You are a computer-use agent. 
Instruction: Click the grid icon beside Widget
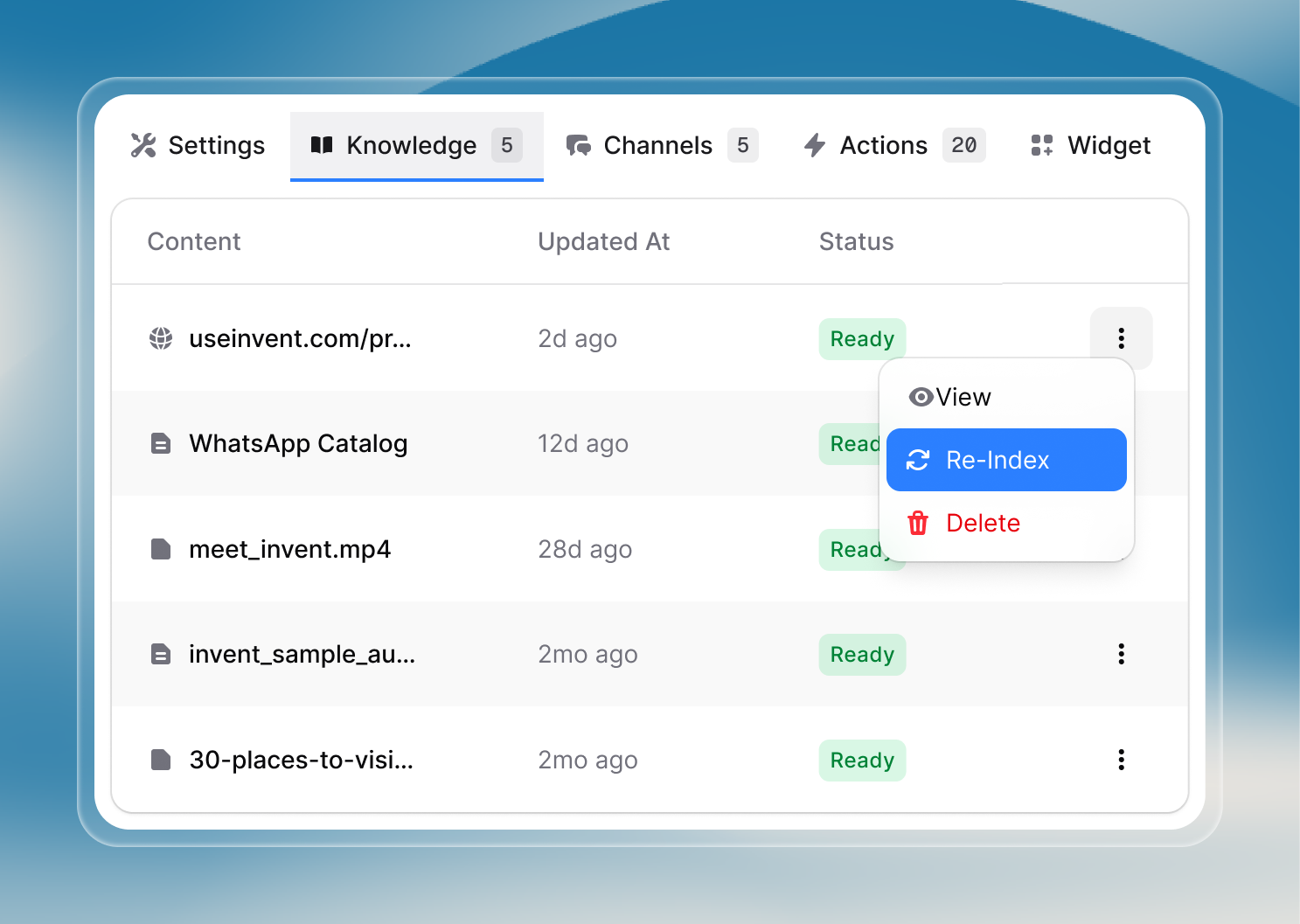[1040, 145]
